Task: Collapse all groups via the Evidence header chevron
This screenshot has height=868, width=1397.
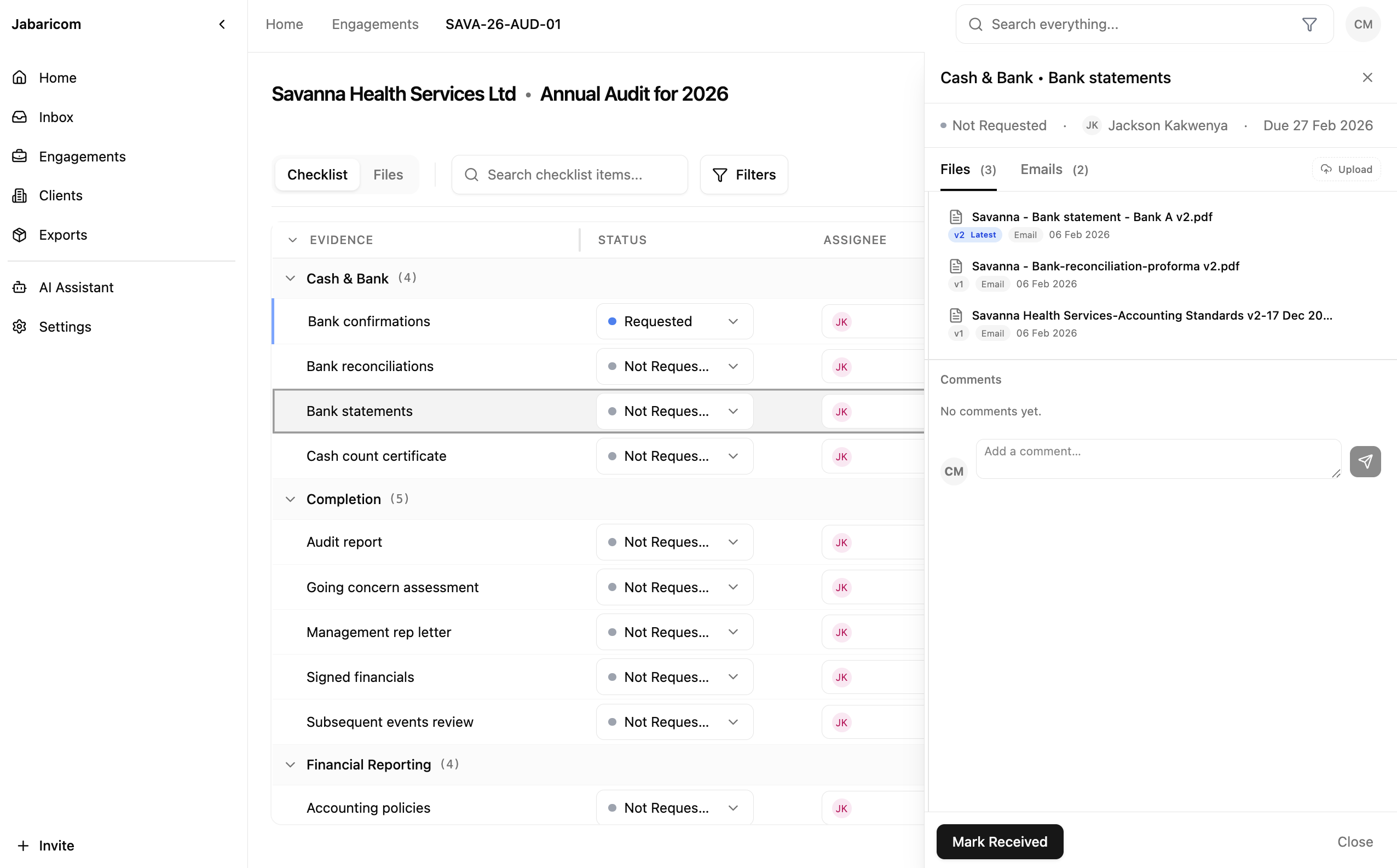Action: [292, 240]
